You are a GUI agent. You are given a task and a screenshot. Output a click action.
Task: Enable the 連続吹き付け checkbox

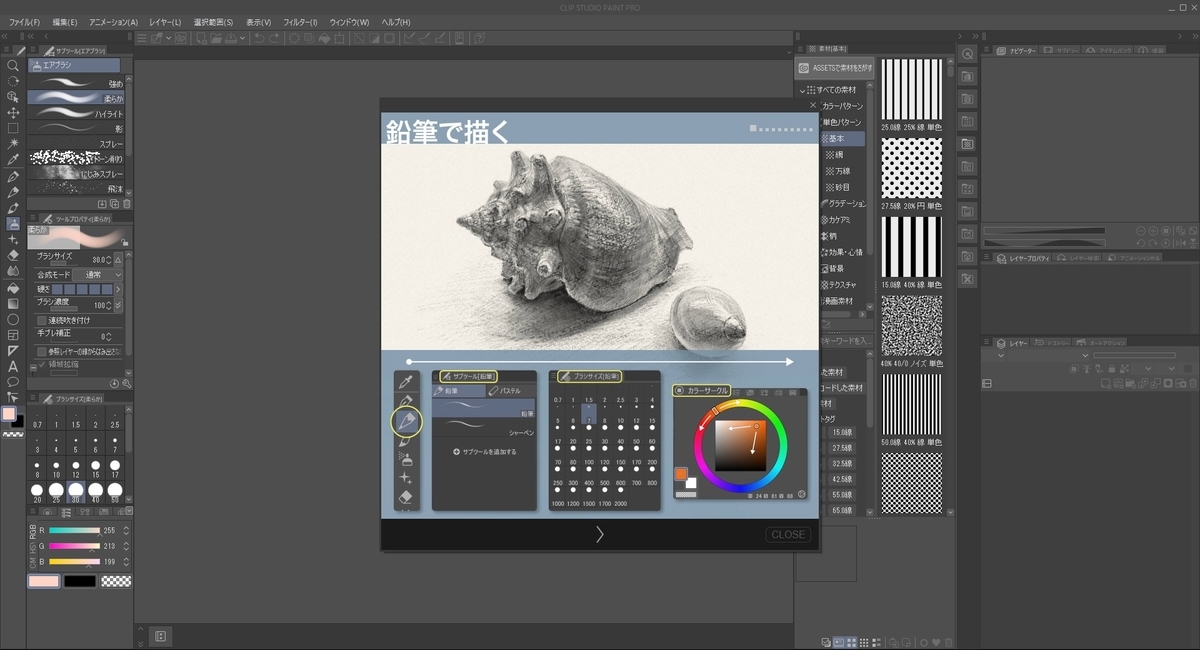[42, 320]
